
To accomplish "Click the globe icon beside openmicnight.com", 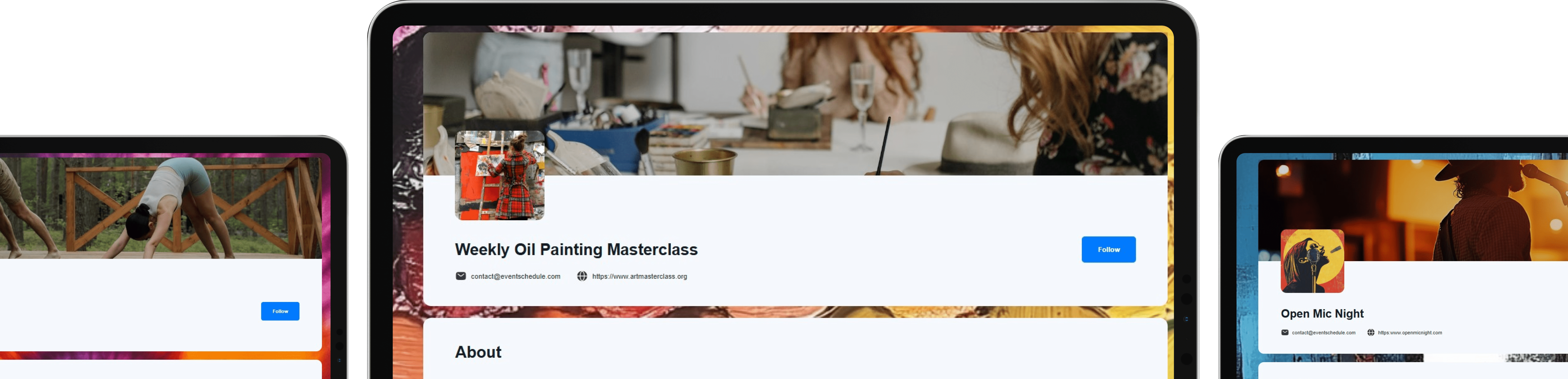I will (x=1371, y=333).
